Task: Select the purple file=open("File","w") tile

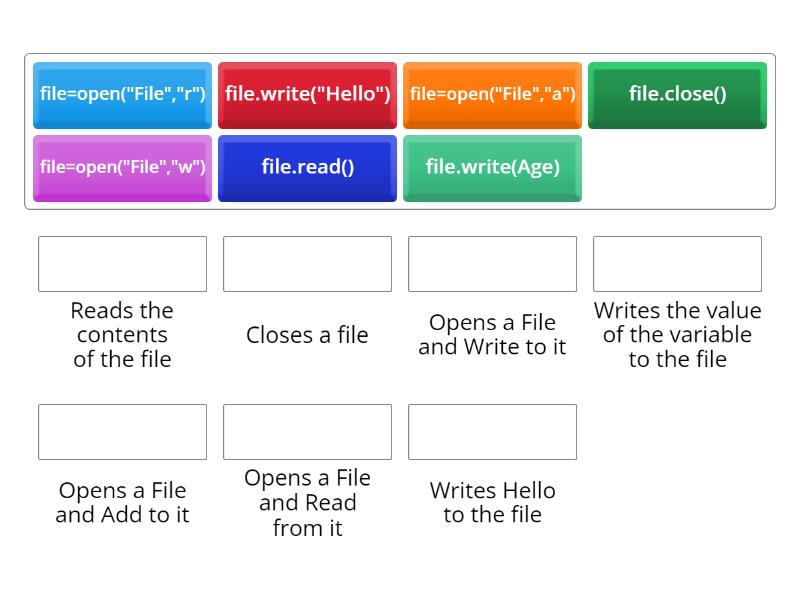Action: pos(122,168)
